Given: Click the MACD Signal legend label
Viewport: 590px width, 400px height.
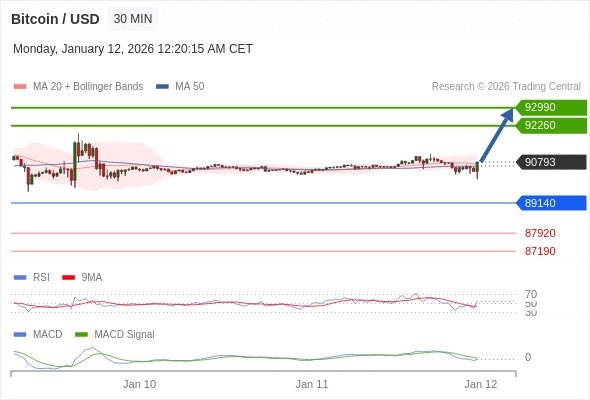Looking at the screenshot, I should pos(125,335).
